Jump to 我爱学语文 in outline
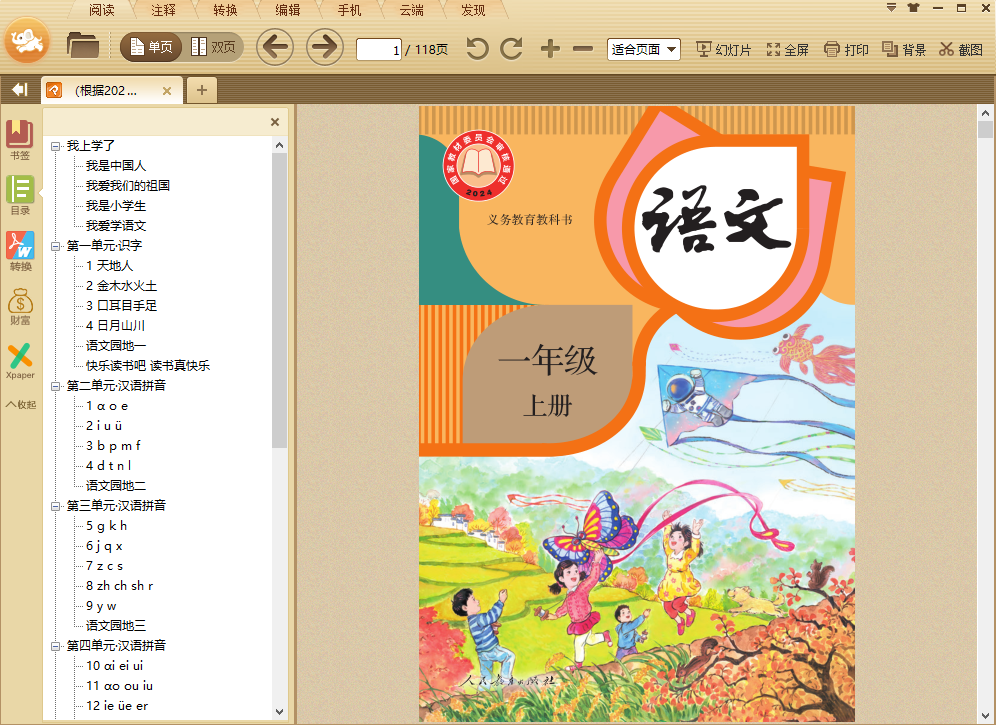The image size is (996, 725). (x=116, y=226)
